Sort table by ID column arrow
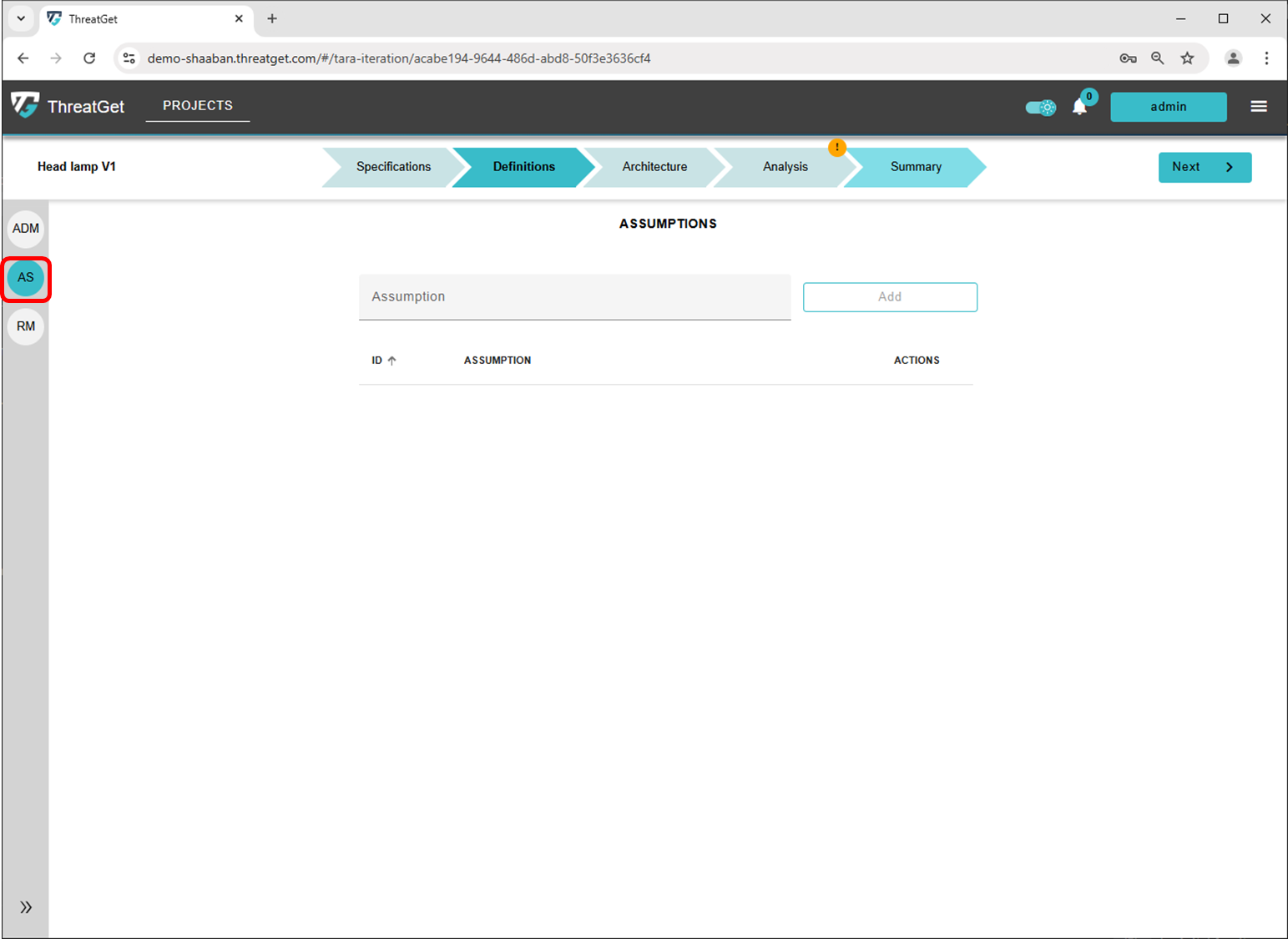The width and height of the screenshot is (1288, 939). tap(391, 361)
